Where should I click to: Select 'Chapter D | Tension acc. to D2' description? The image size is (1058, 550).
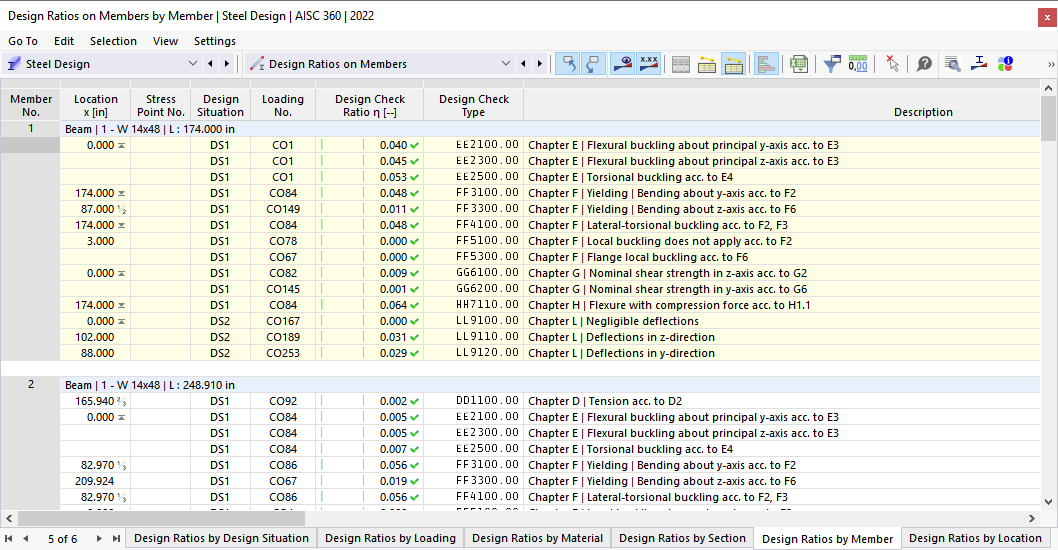781,401
